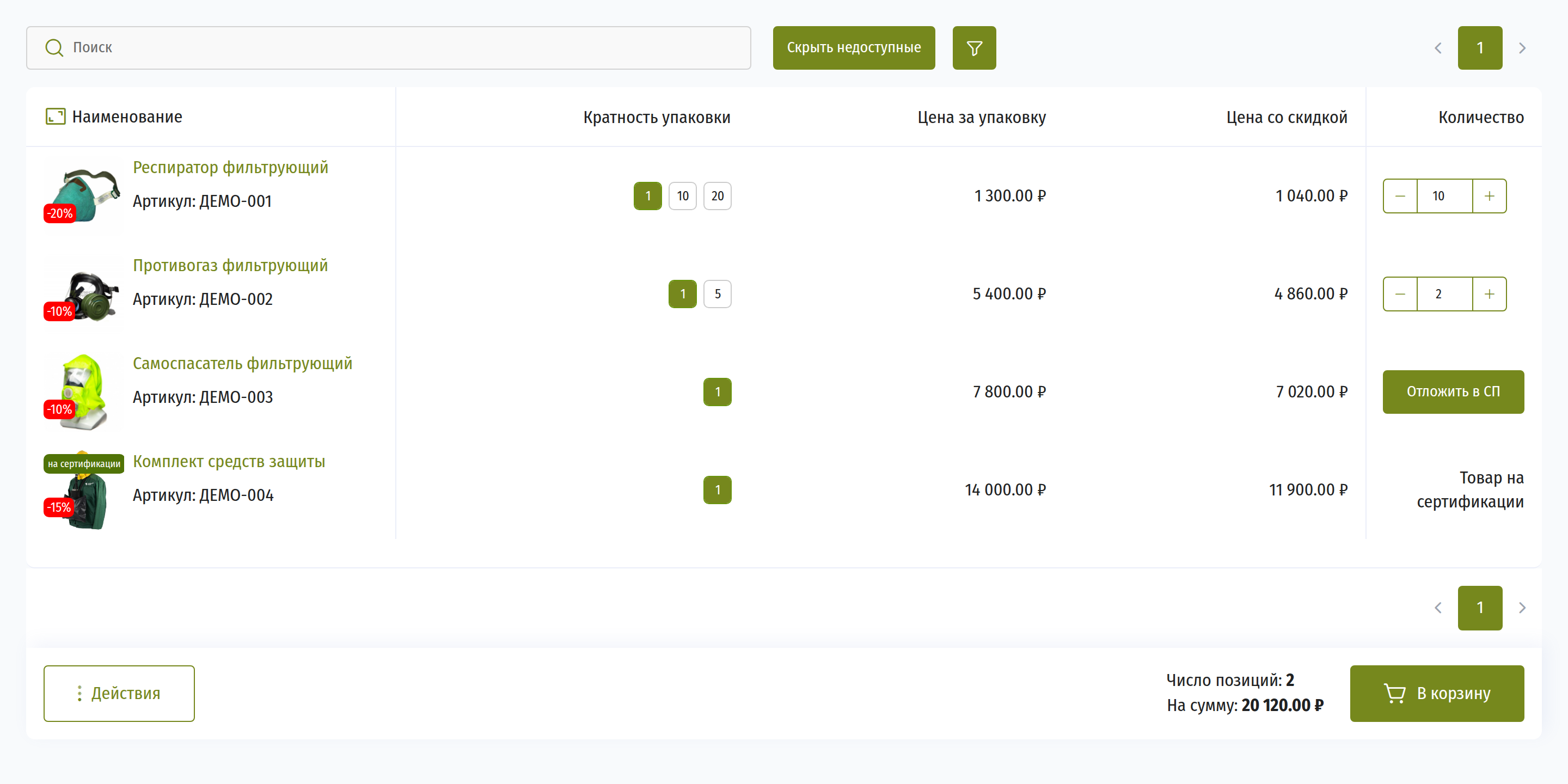The width and height of the screenshot is (1568, 784).
Task: Open yellow hood self-rescuer thumbnail
Action: [x=83, y=392]
